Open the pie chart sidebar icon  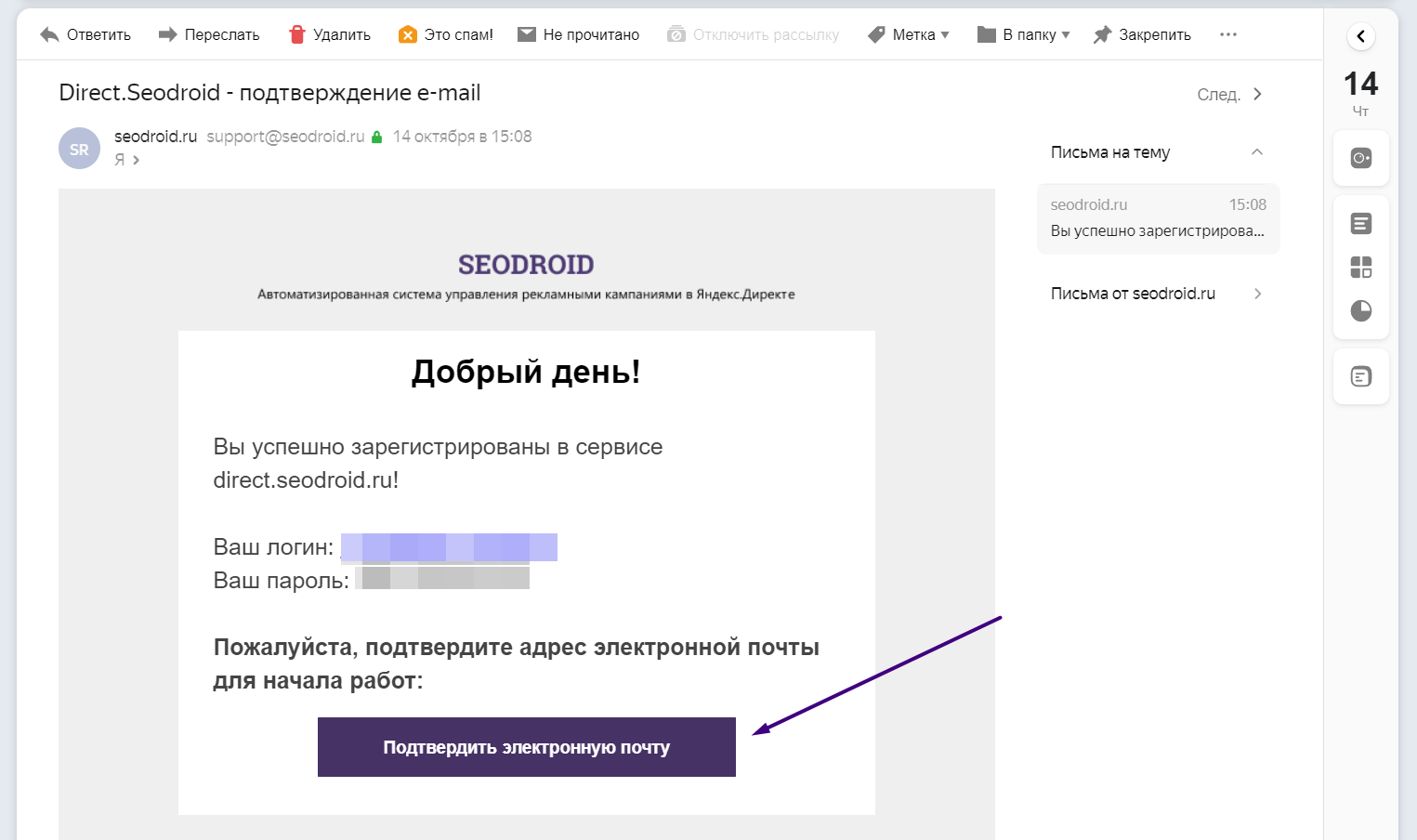tap(1361, 310)
